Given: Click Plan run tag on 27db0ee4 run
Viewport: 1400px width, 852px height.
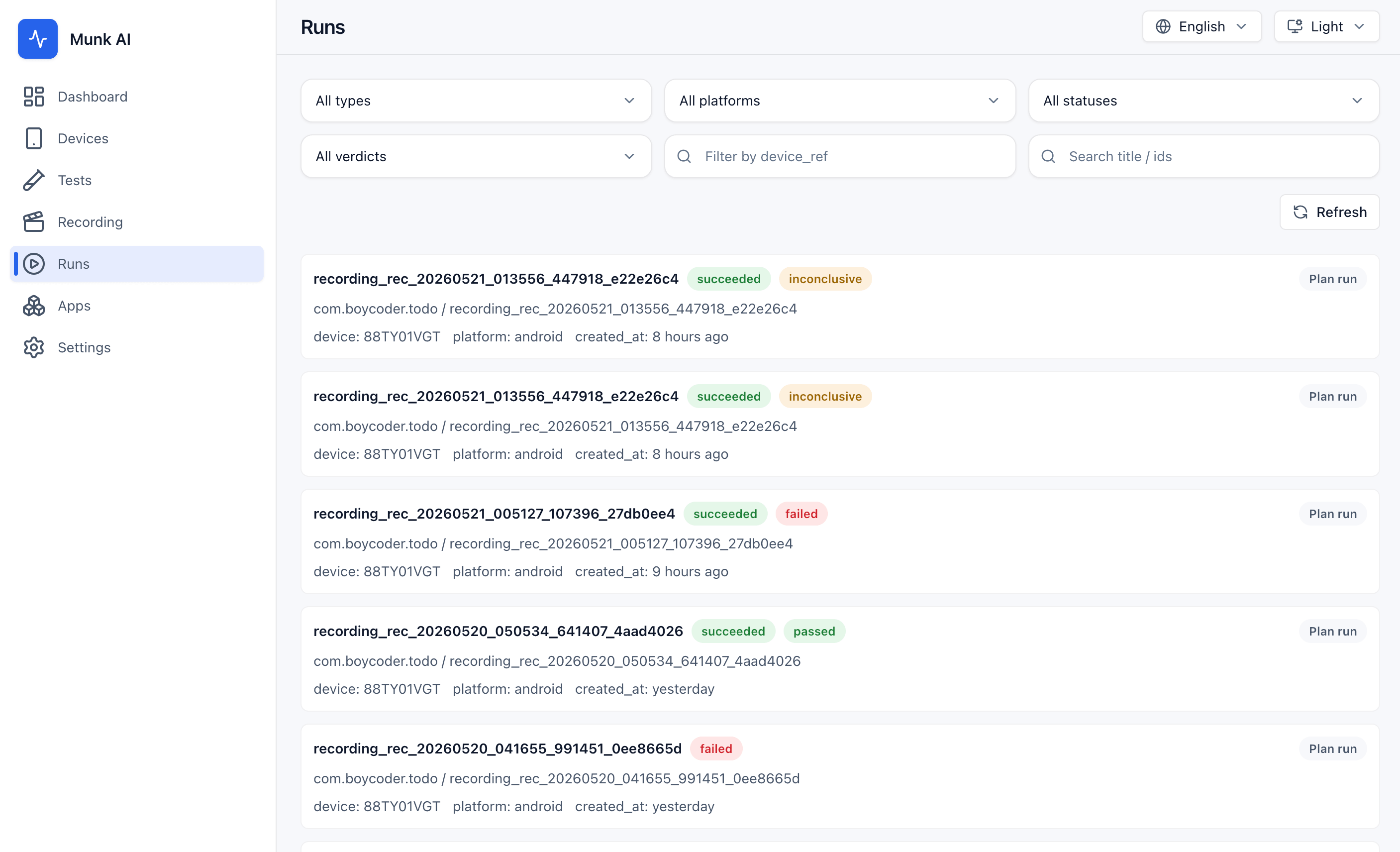Looking at the screenshot, I should [1332, 514].
